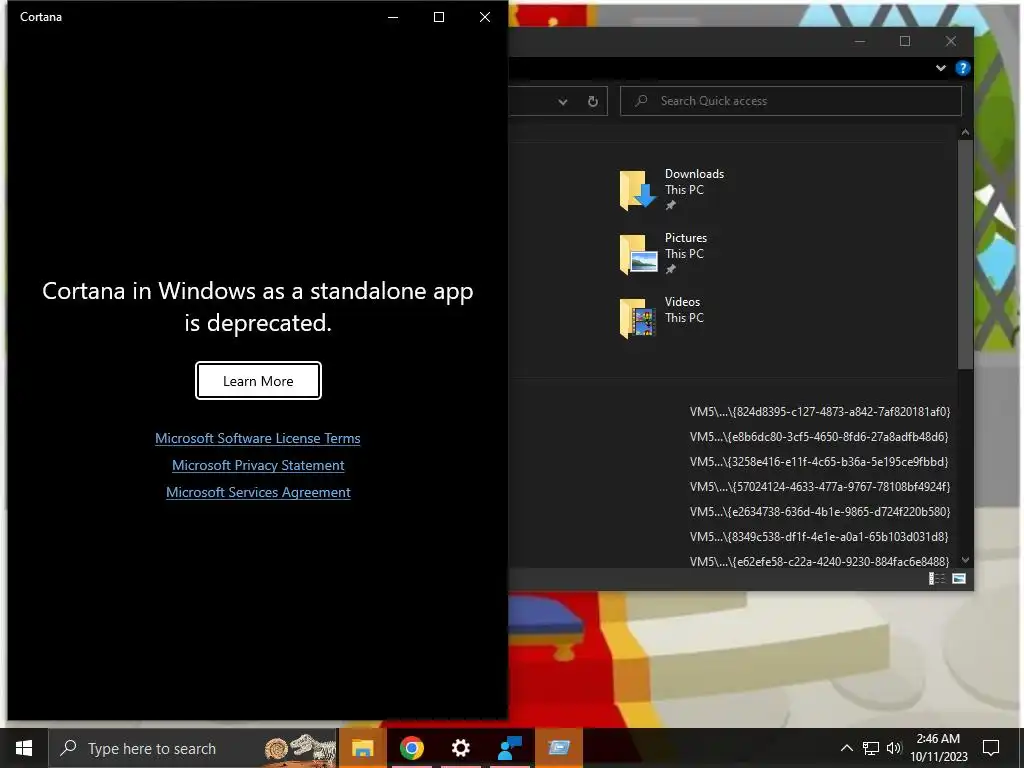Select recent file path ending 65b103d031d8
Viewport: 1024px width, 768px height.
[819, 537]
